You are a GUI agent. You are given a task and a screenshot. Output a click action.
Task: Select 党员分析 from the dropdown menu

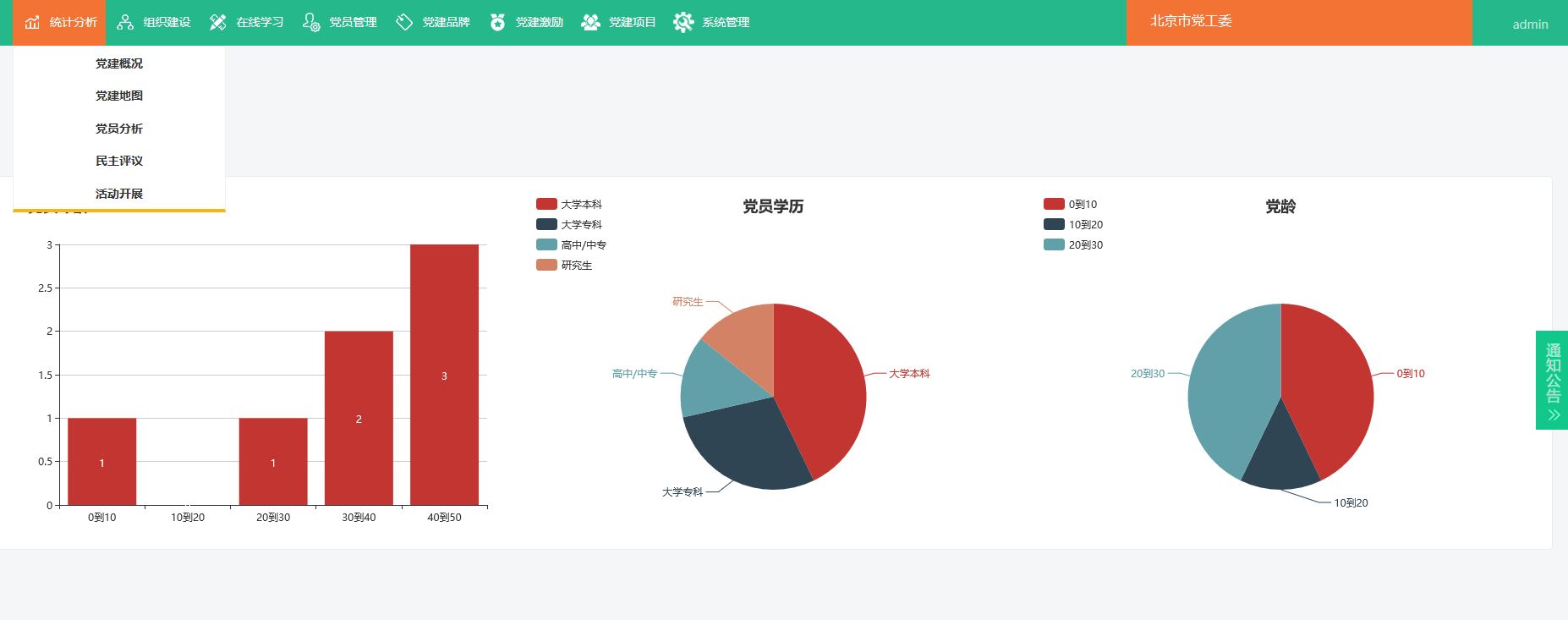(119, 129)
